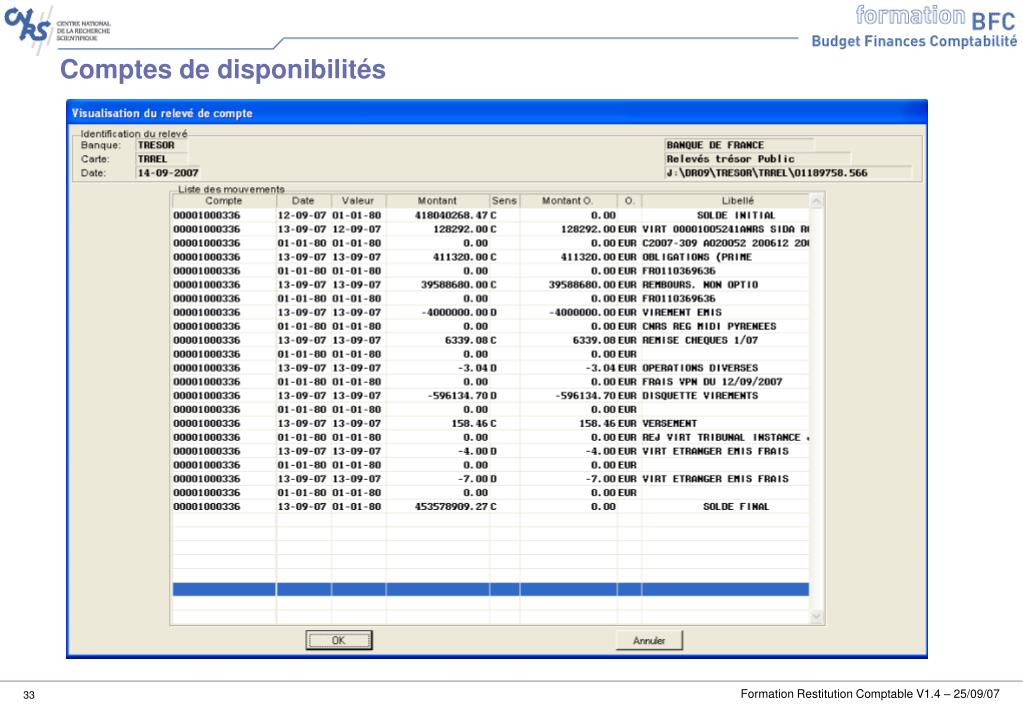Screen dimensions: 1023x708
Task: Click Montant value 158.46
Action: [x=470, y=423]
